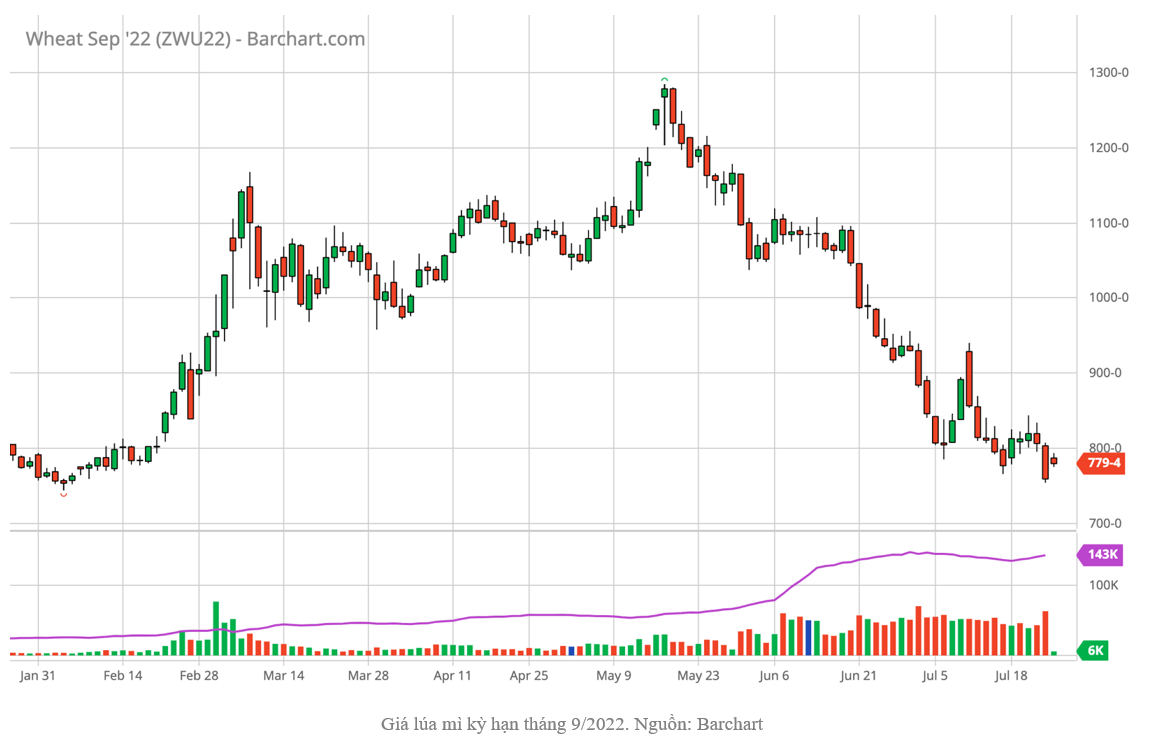The image size is (1176, 749).
Task: Click the chart title Wheat Sep '22 (ZWU22)
Action: [195, 39]
